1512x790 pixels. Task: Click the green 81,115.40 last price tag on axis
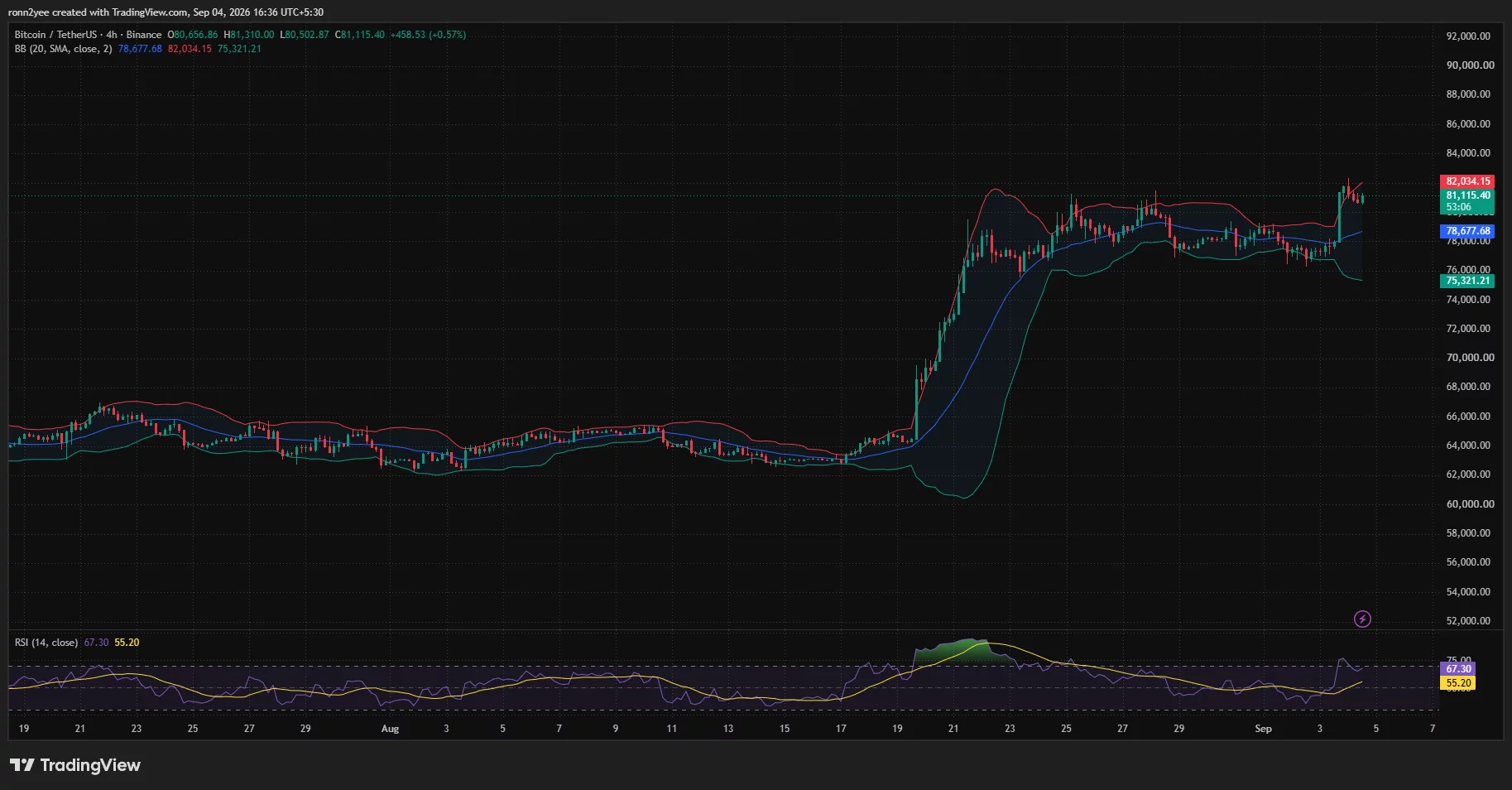(x=1467, y=195)
